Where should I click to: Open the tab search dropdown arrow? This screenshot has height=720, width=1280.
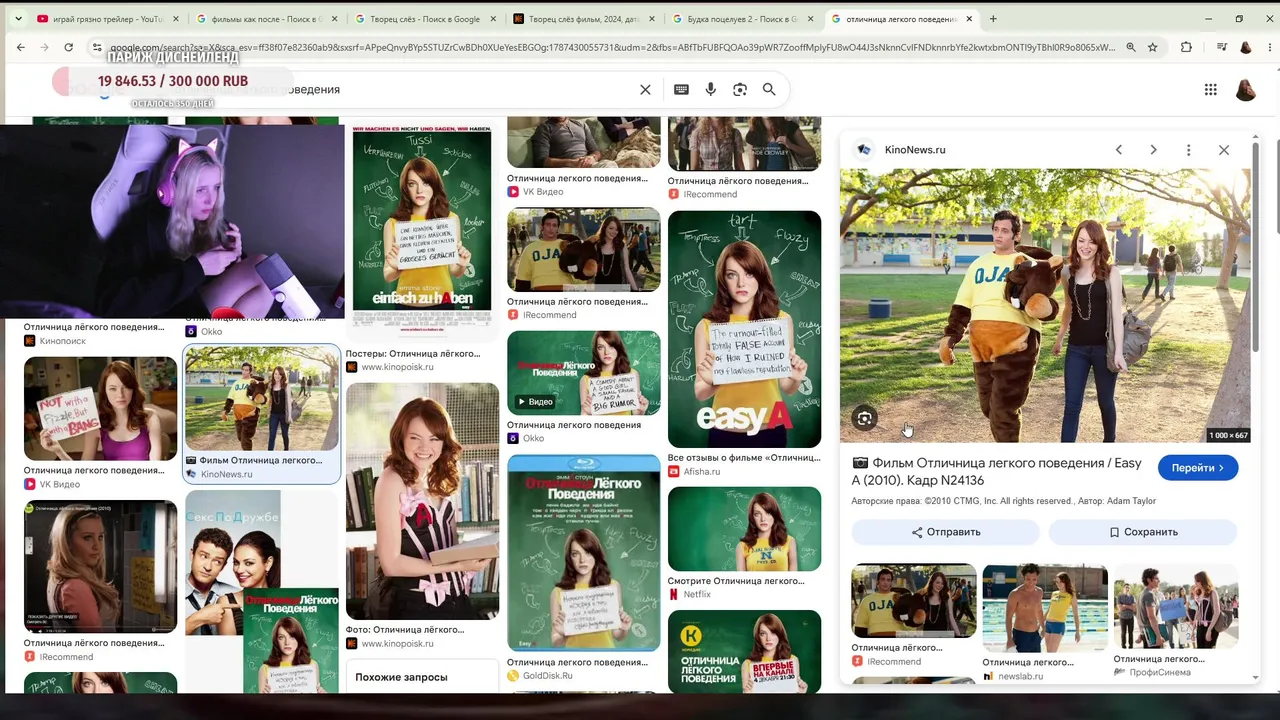pyautogui.click(x=18, y=19)
